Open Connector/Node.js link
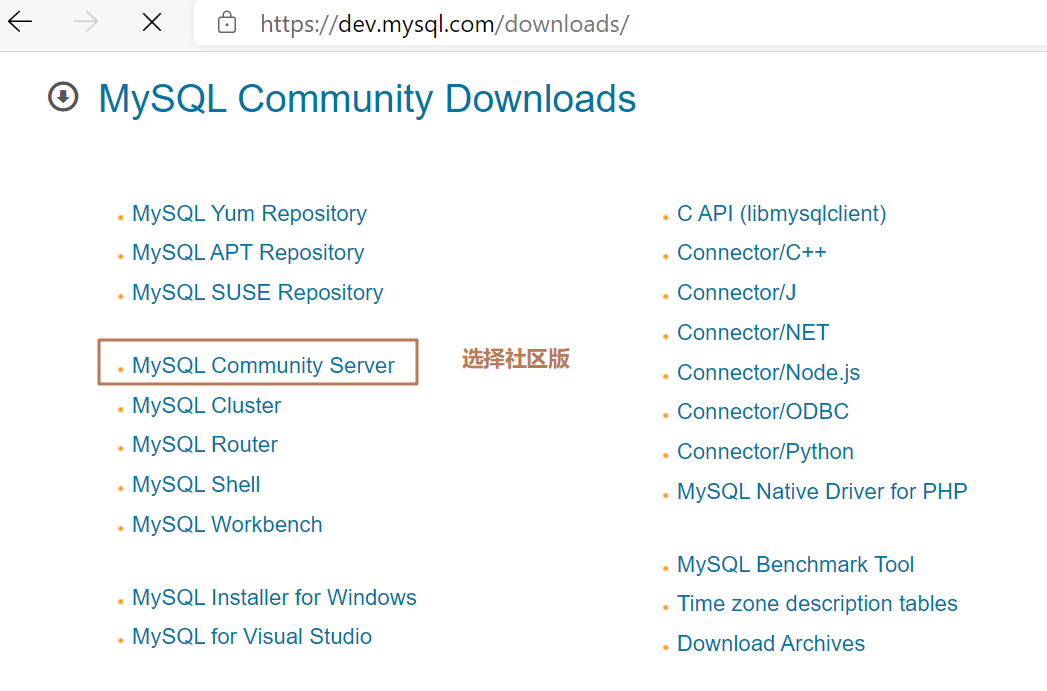This screenshot has height=691, width=1047. pos(768,372)
